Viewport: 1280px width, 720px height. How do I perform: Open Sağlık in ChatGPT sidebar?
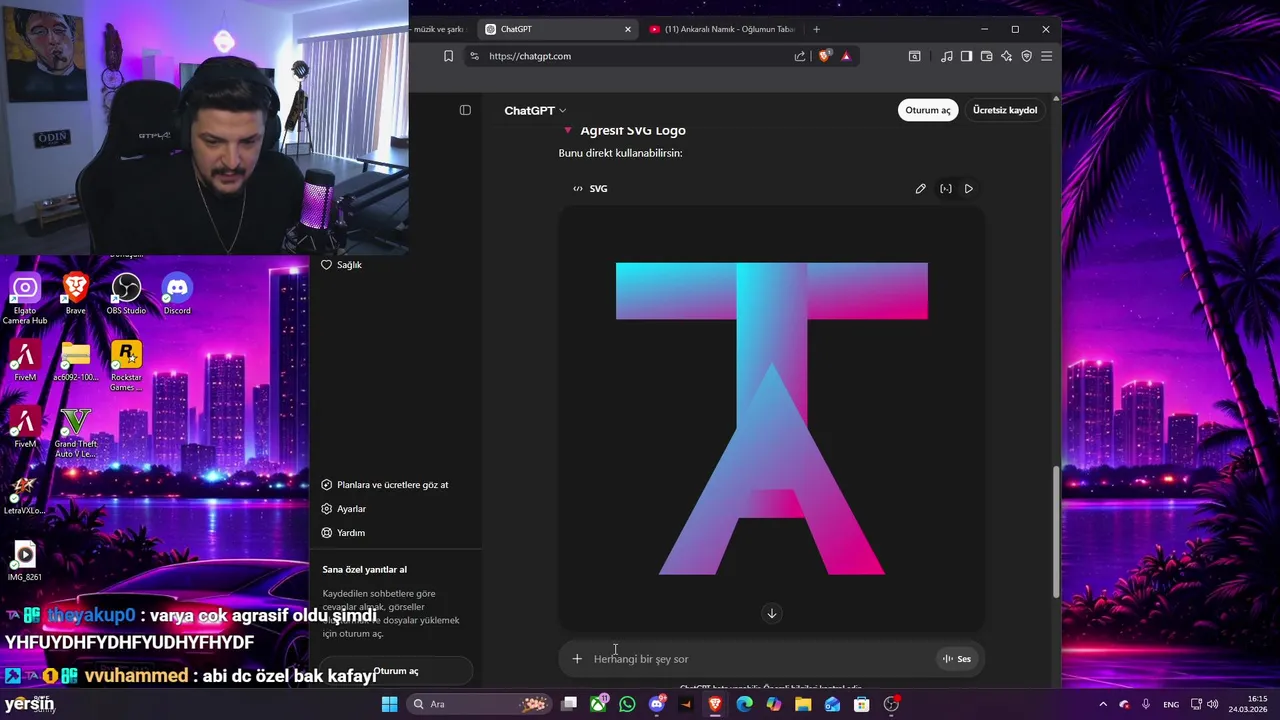342,265
